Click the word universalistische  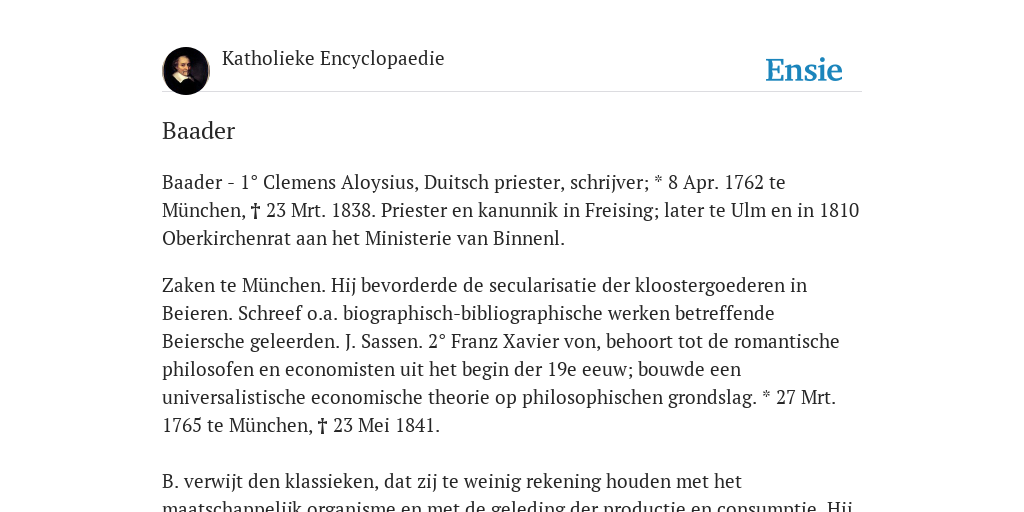pyautogui.click(x=234, y=398)
